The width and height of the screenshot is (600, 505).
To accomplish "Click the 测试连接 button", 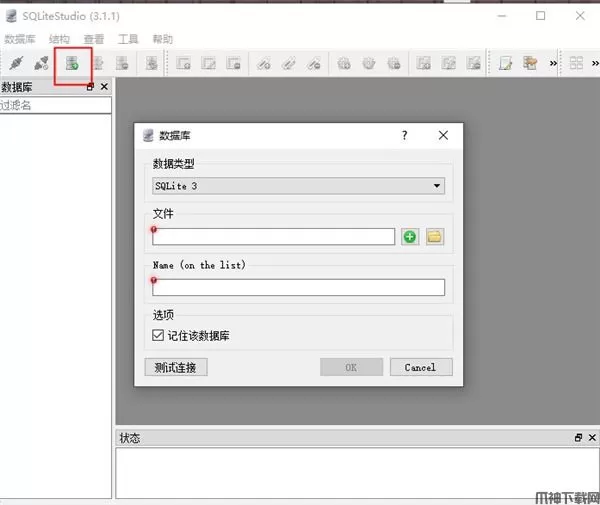I will pos(176,367).
